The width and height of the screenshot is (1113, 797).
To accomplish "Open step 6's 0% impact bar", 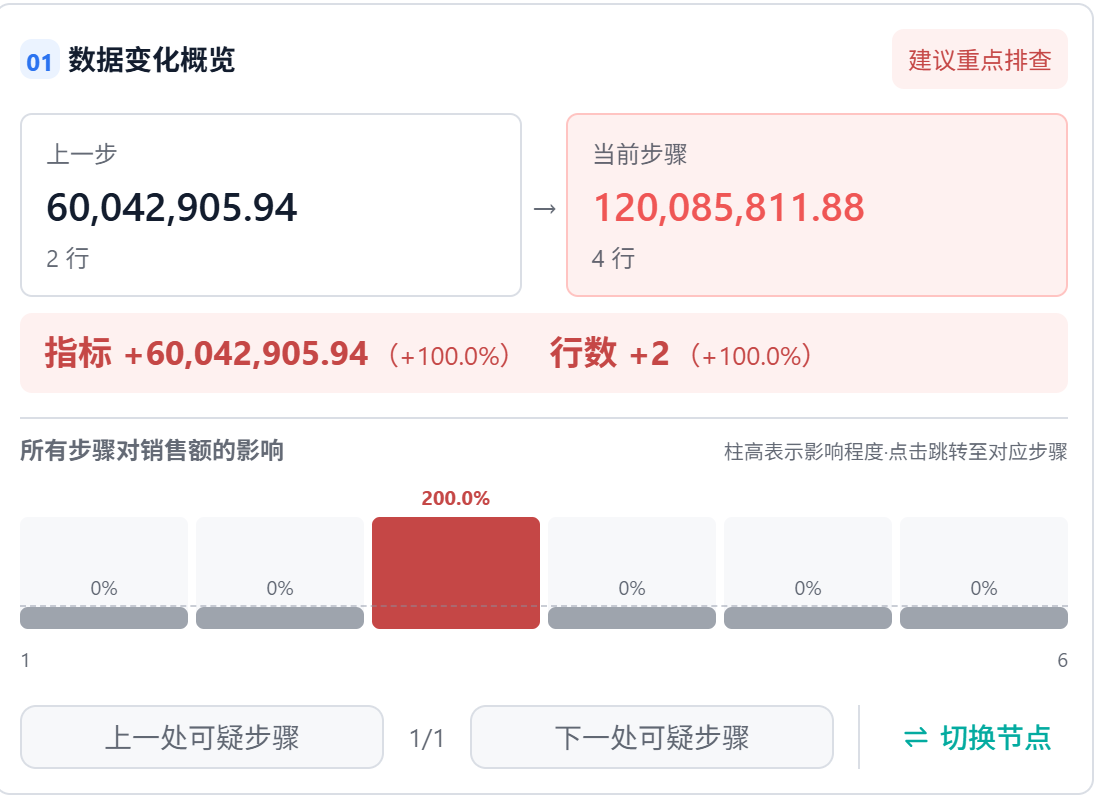I will click(984, 573).
